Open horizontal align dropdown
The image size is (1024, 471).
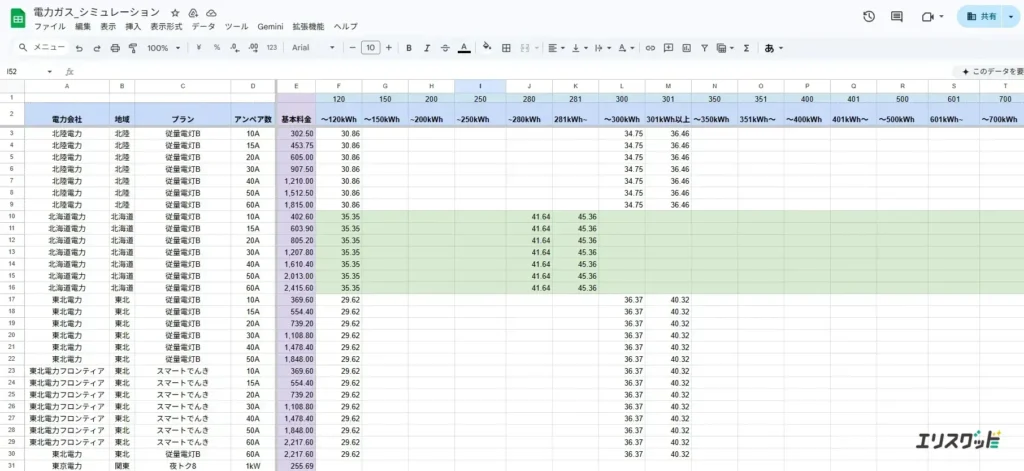point(556,48)
